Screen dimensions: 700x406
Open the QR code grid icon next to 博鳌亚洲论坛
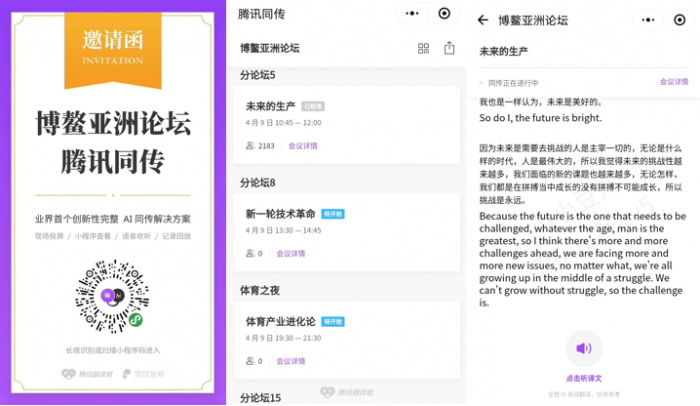pyautogui.click(x=423, y=48)
